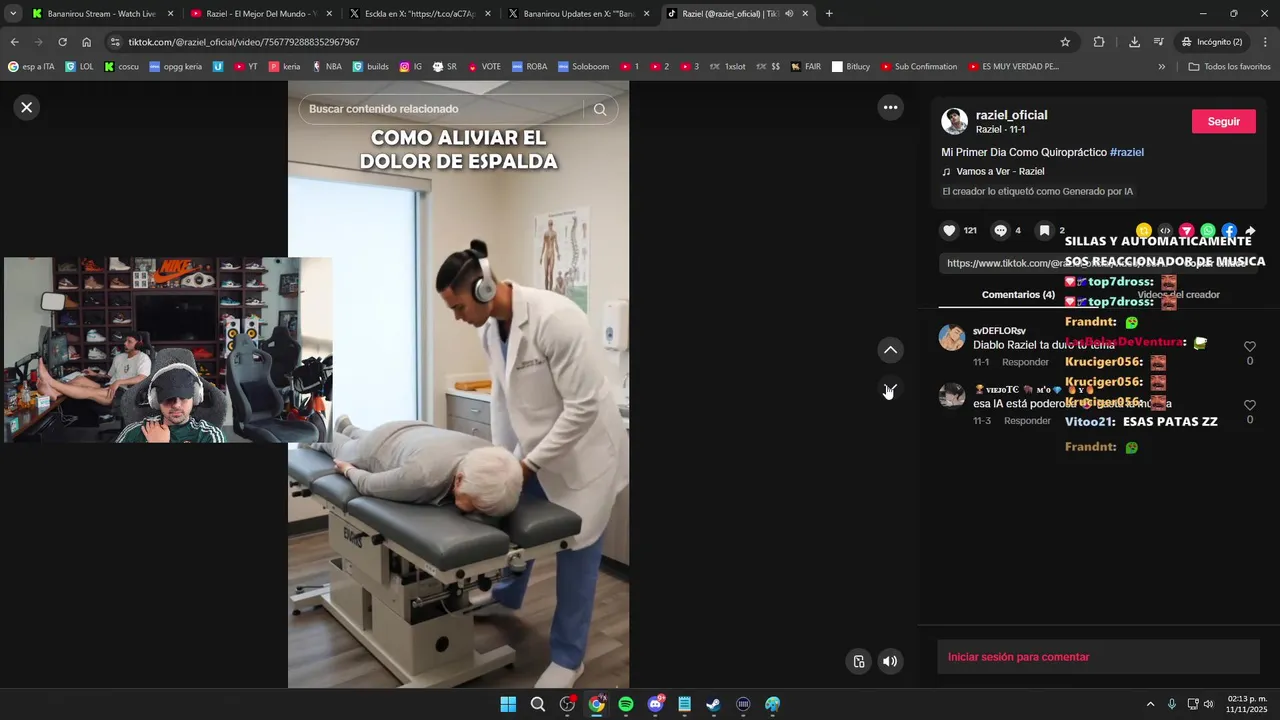Open the song Vamos a Ver - Raziel

1000,171
